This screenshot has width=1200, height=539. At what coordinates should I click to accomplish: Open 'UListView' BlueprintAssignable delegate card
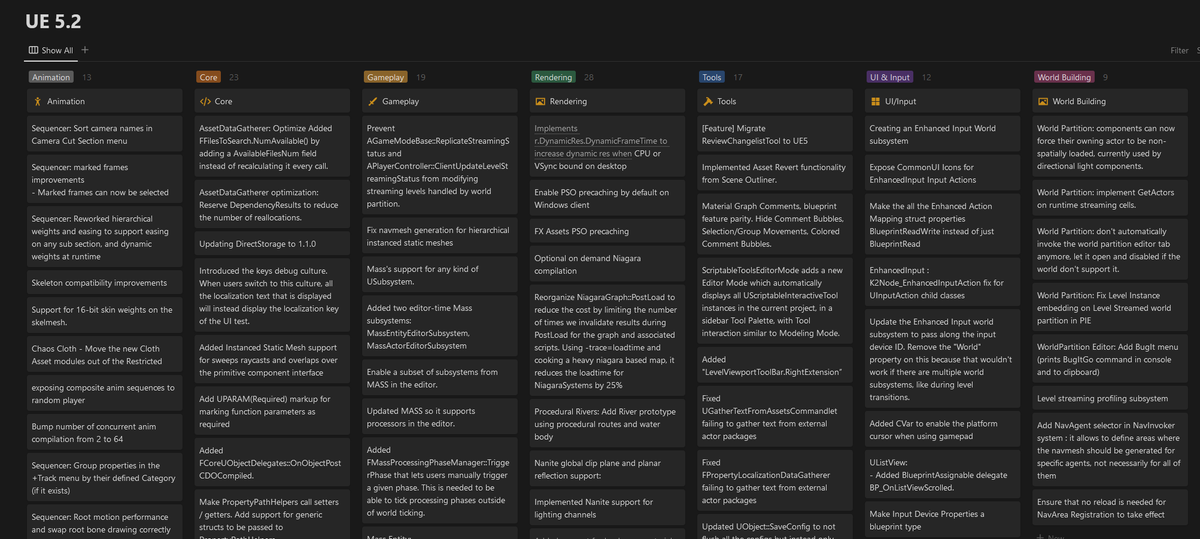tap(943, 476)
